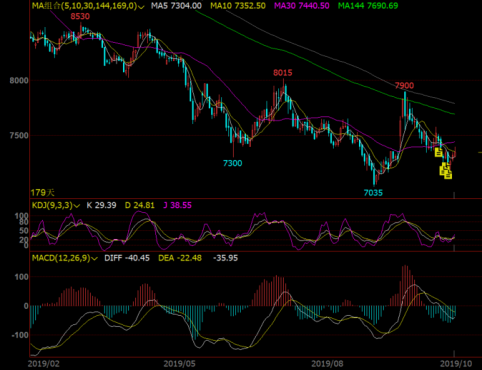
Task: Click the uppermost yellow note marker on candles
Action: click(x=439, y=153)
